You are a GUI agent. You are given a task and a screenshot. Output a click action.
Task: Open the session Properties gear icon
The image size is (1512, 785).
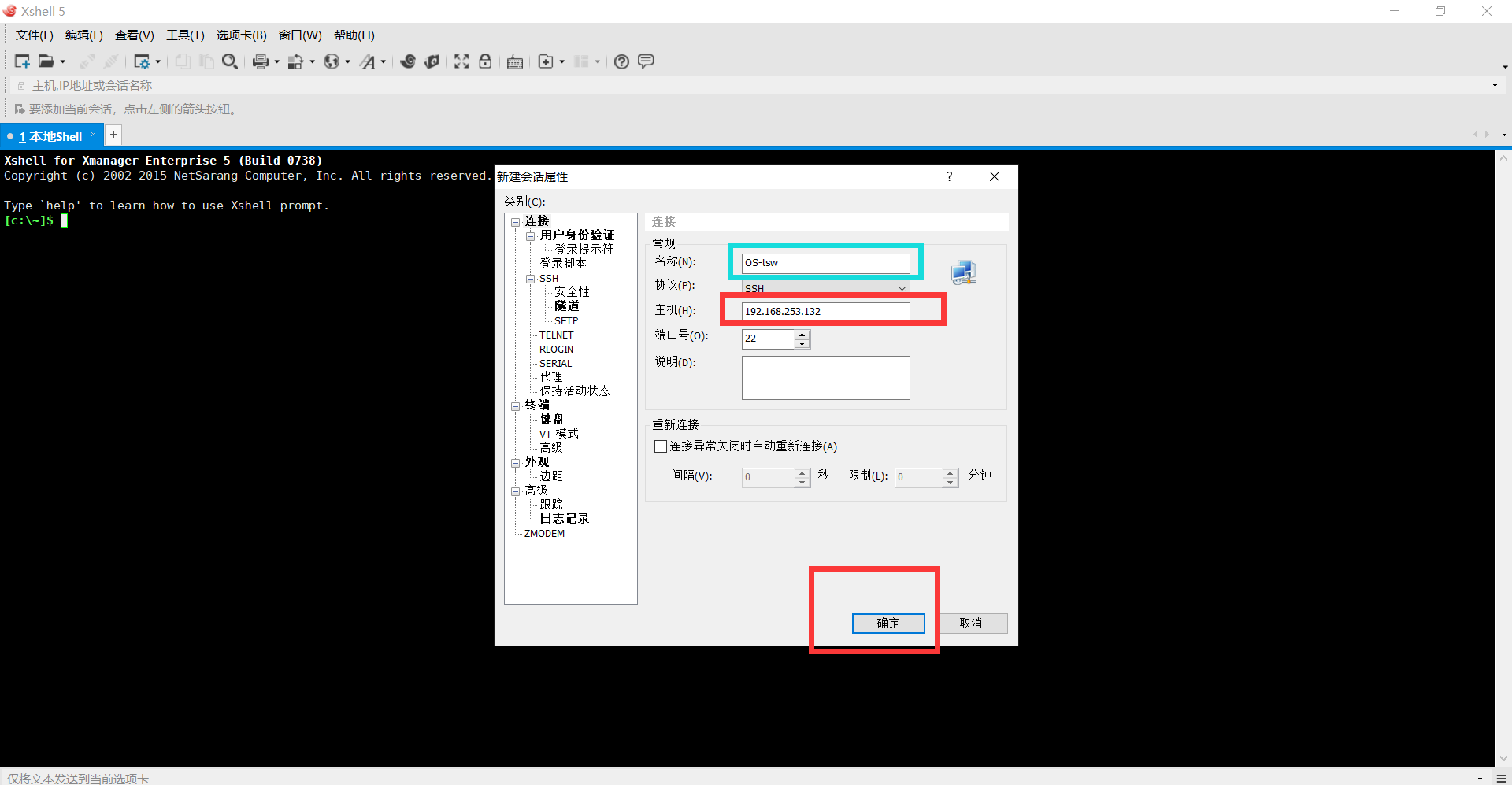142,61
